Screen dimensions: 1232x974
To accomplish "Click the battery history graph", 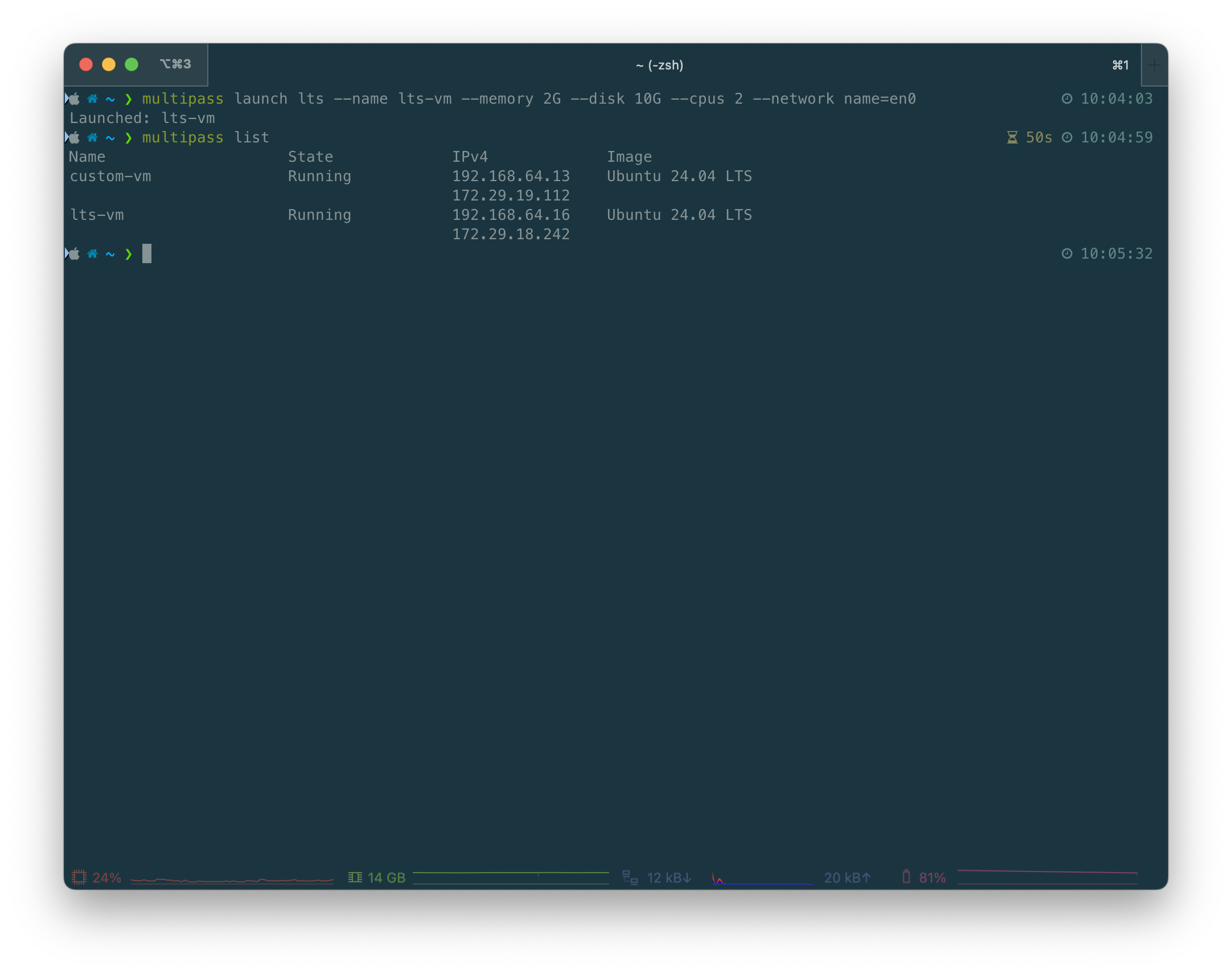I will [x=1048, y=877].
